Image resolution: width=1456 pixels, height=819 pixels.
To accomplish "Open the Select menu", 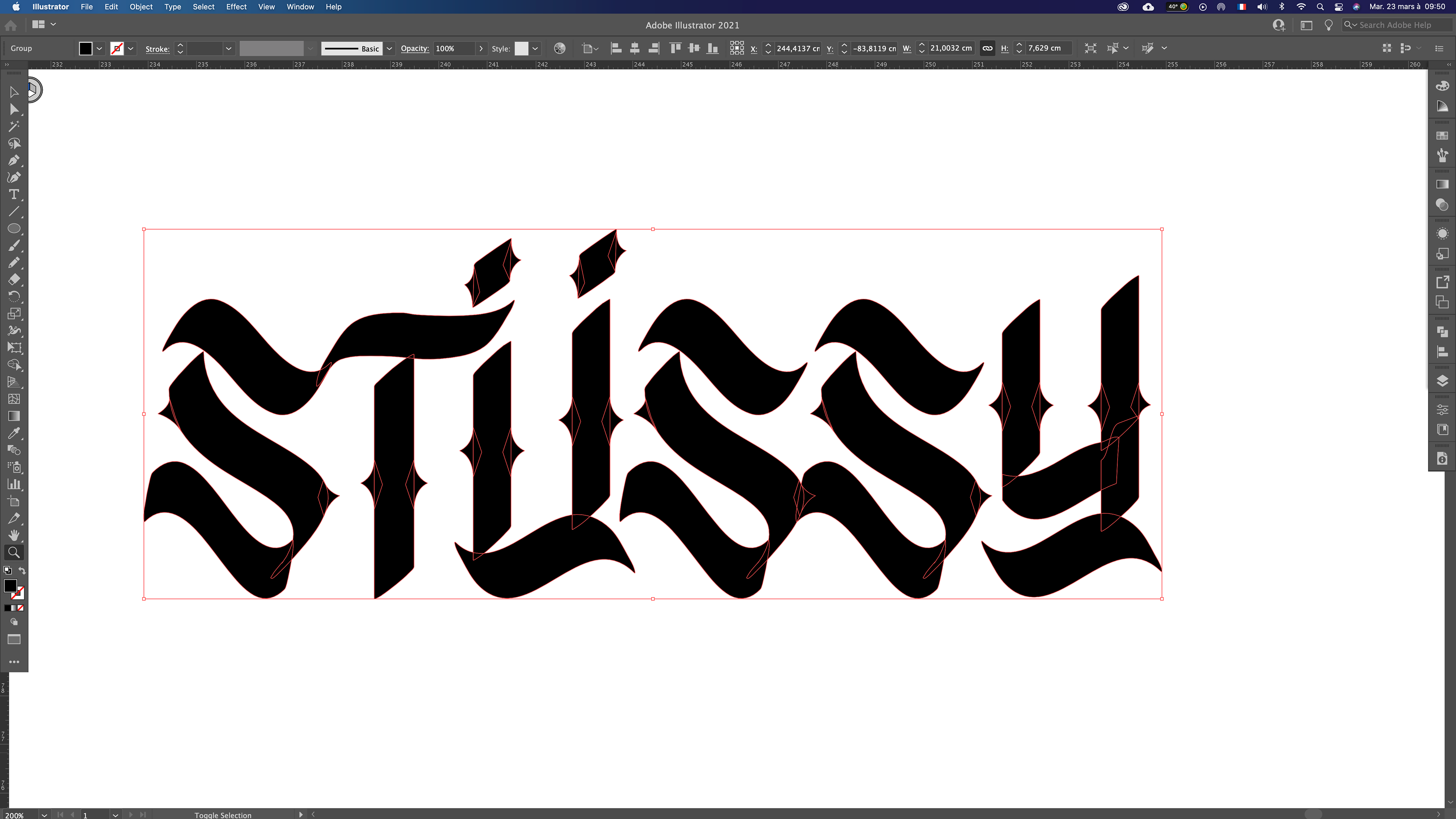I will coord(204,7).
